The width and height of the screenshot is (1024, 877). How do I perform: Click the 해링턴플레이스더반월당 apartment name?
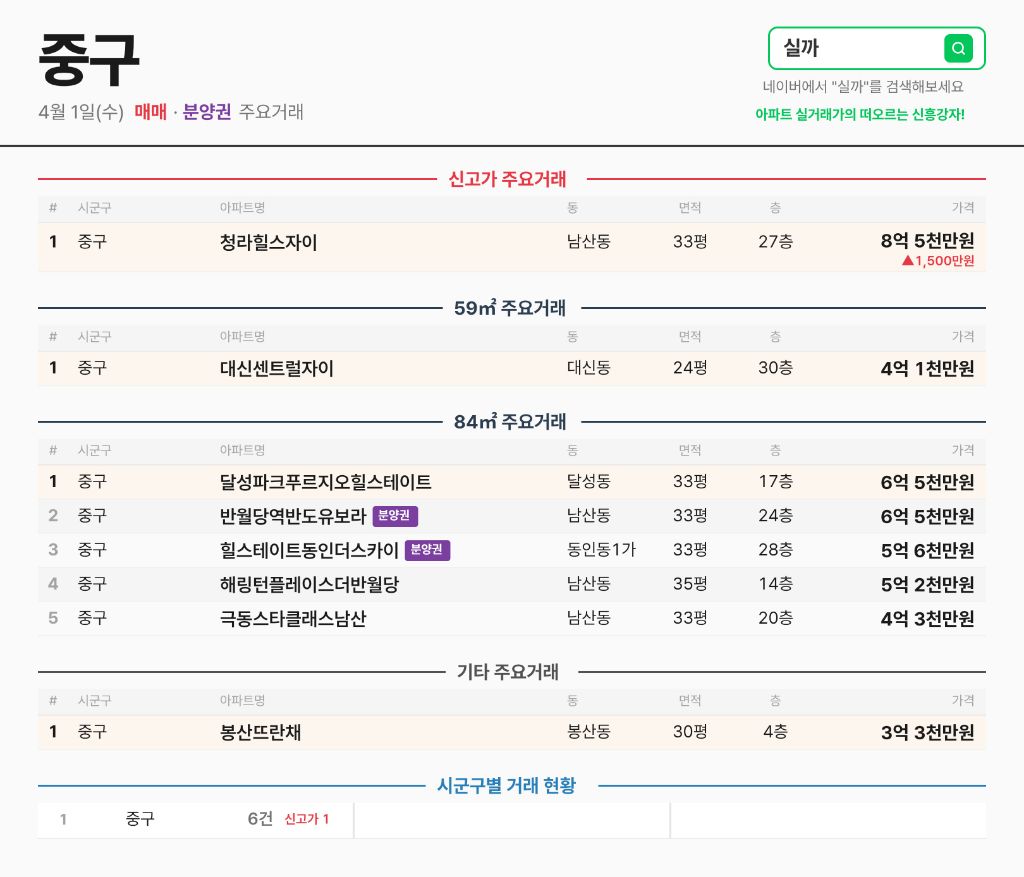(309, 584)
